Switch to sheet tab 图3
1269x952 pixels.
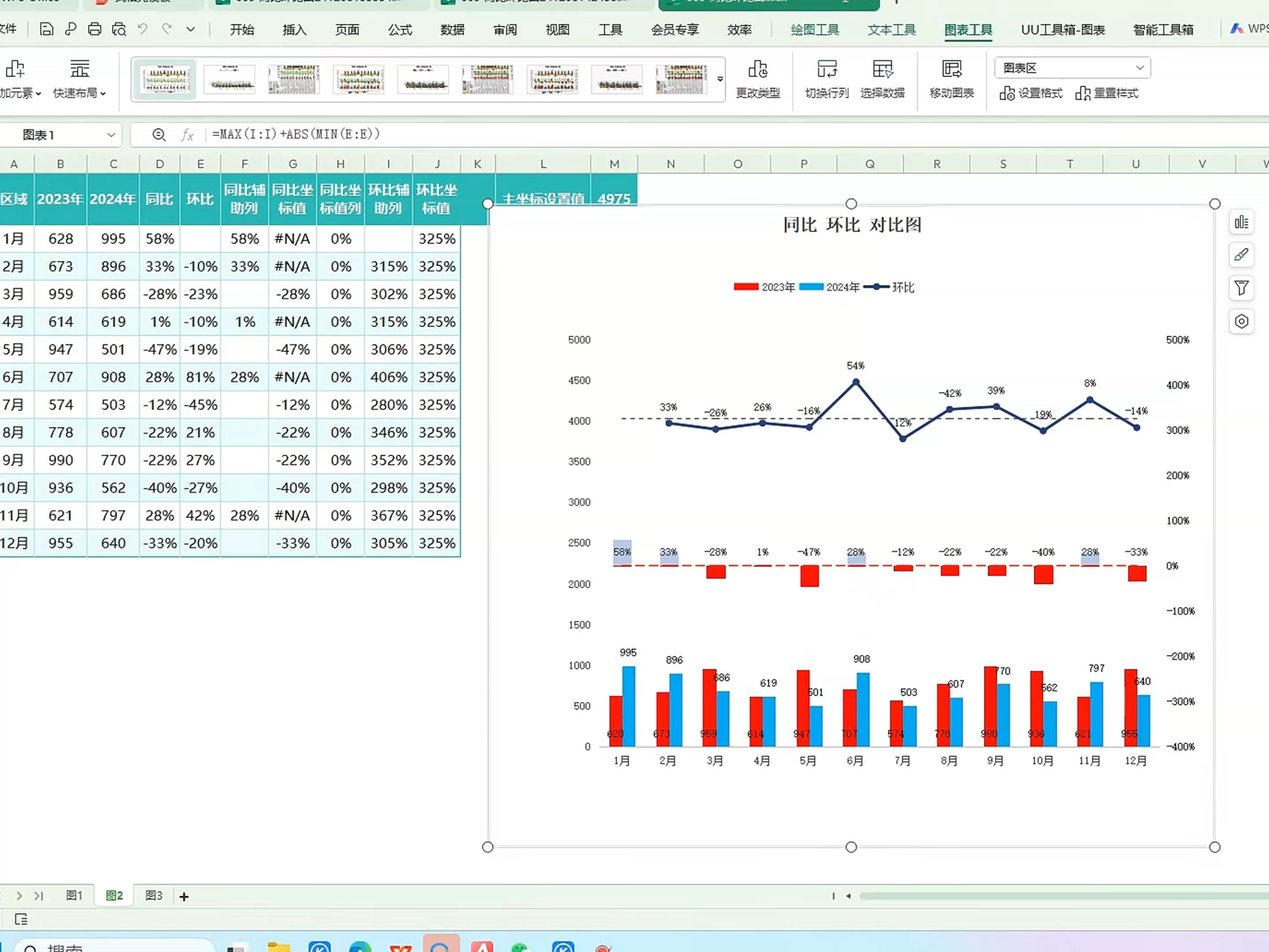[x=153, y=895]
